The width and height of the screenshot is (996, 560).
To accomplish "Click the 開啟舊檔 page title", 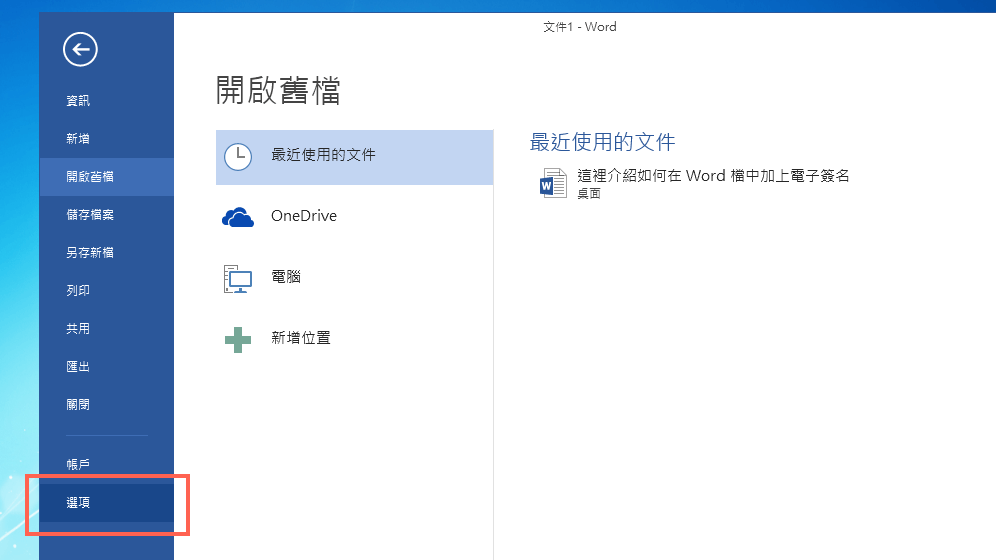I will (278, 90).
